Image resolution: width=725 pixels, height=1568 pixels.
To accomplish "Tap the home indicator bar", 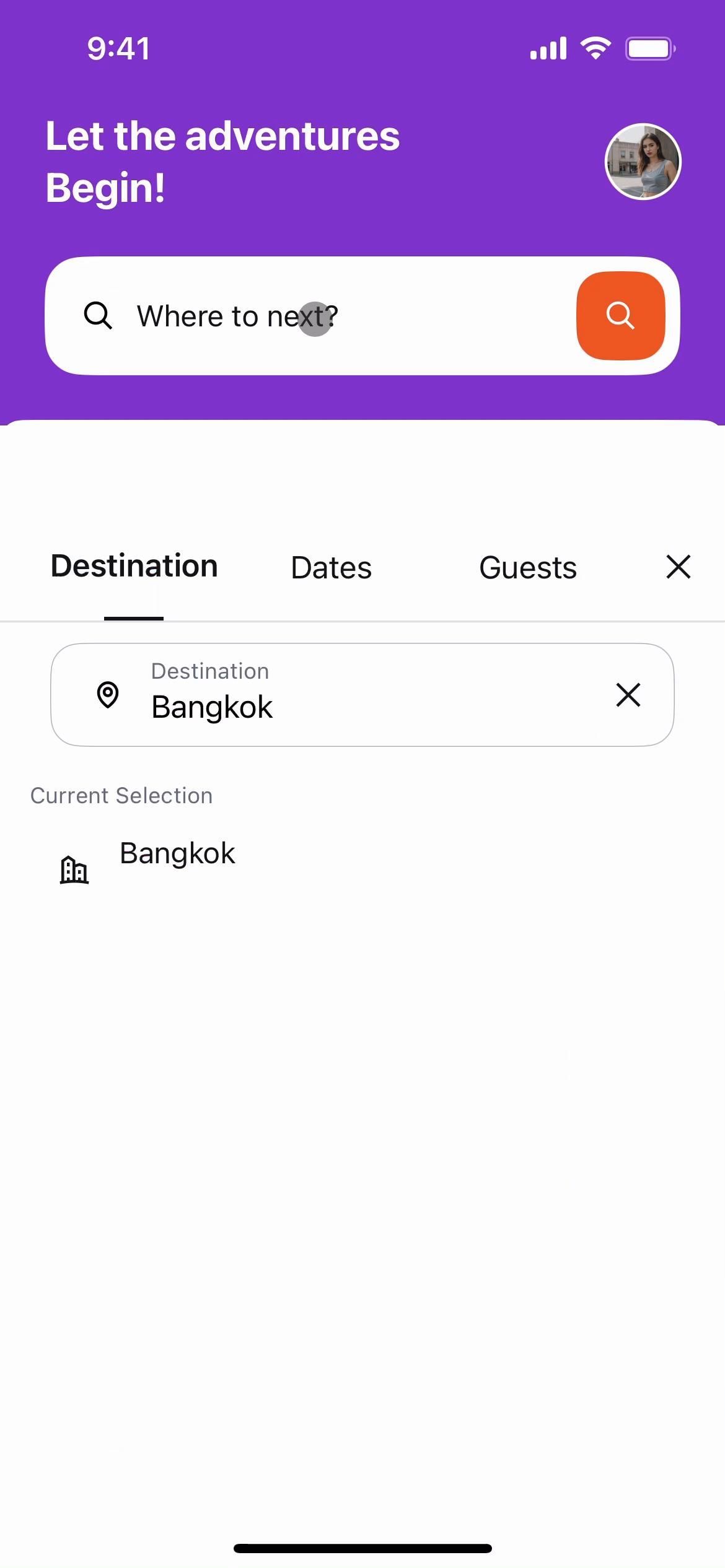I will click(362, 1548).
